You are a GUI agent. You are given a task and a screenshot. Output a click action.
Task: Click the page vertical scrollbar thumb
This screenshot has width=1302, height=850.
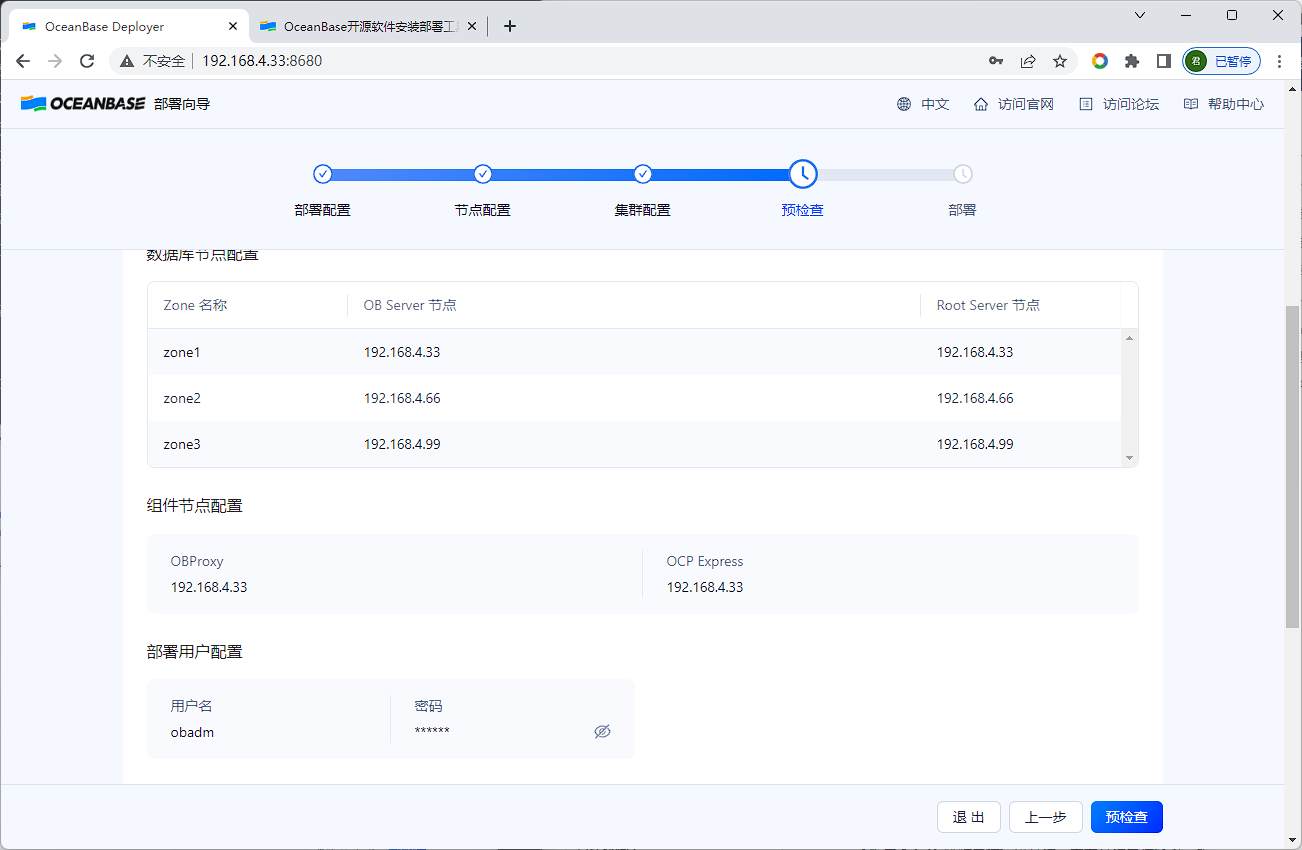click(x=1292, y=466)
